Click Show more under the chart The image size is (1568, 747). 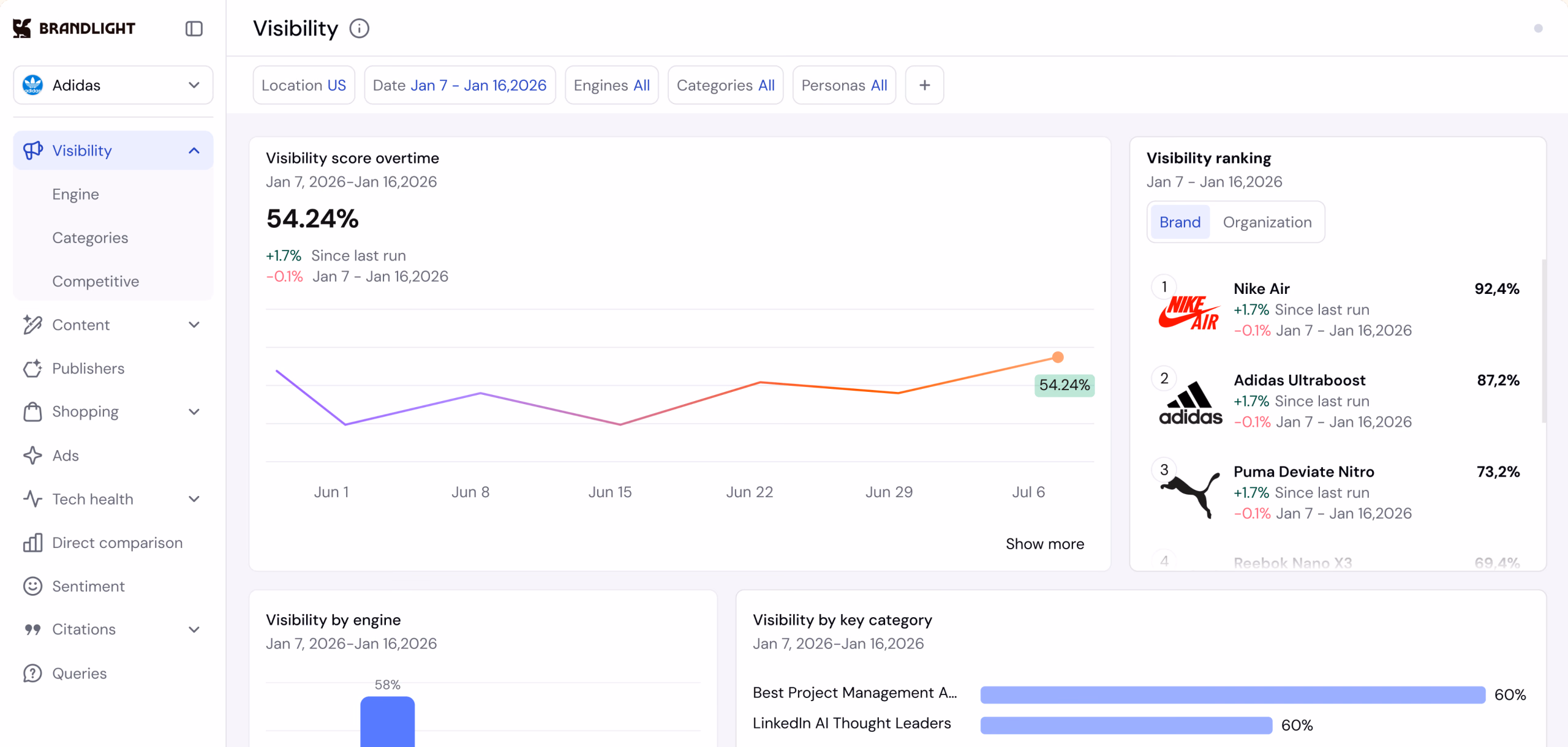click(x=1044, y=544)
